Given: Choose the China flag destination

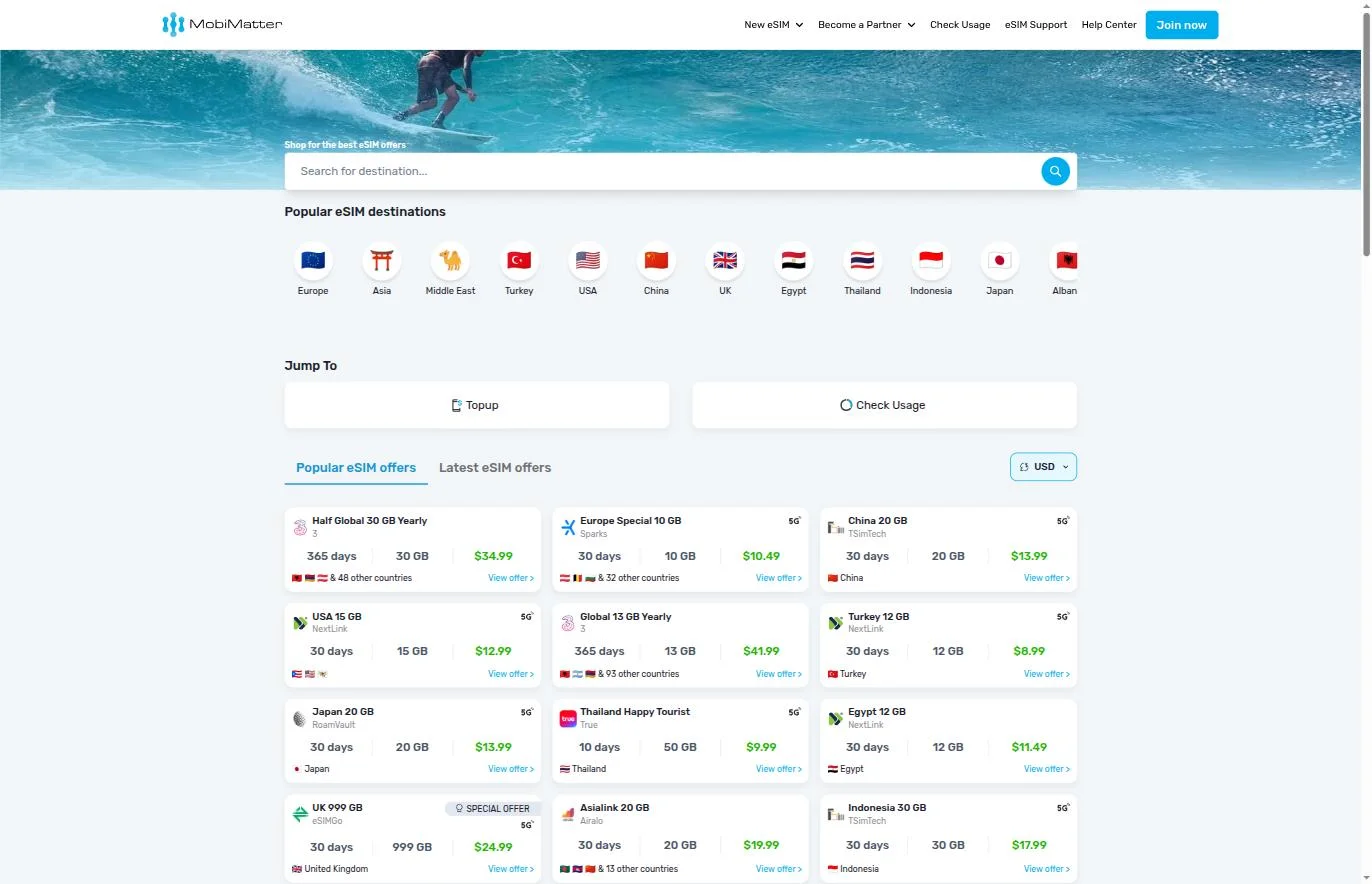Looking at the screenshot, I should [x=656, y=261].
